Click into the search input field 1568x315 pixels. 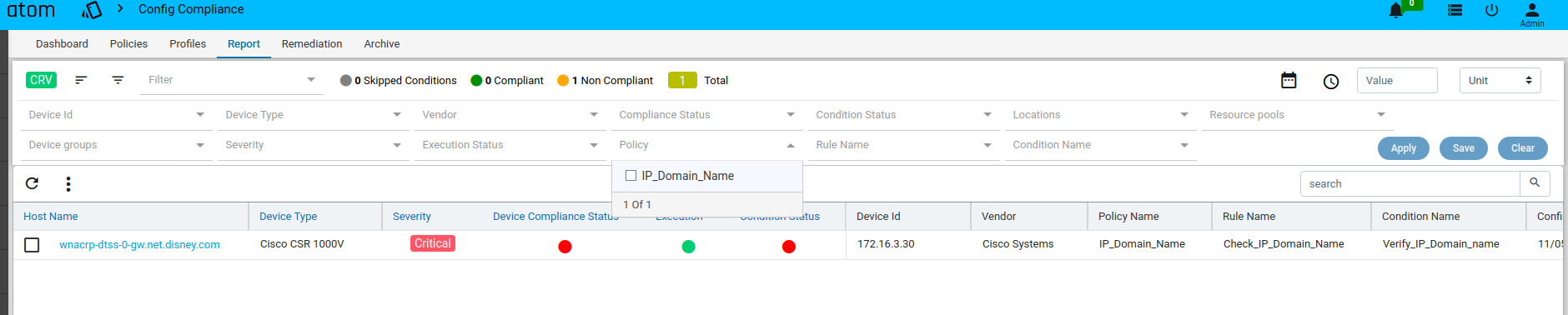pos(1410,183)
